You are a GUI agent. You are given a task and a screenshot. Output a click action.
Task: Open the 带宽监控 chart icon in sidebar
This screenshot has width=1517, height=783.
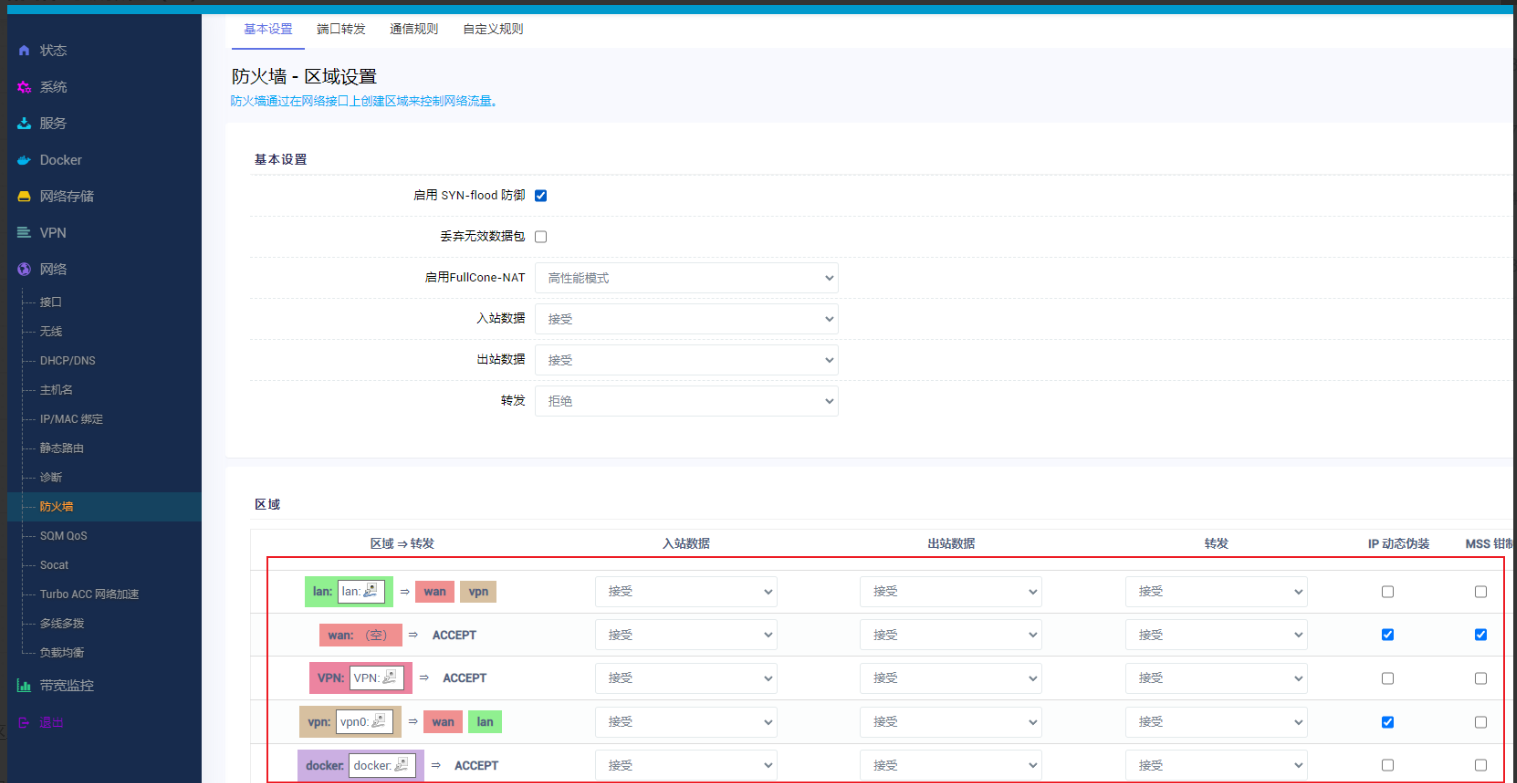(x=24, y=686)
